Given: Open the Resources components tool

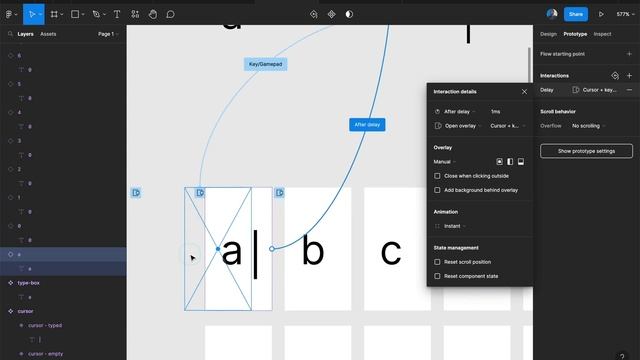Looking at the screenshot, I should coord(135,14).
